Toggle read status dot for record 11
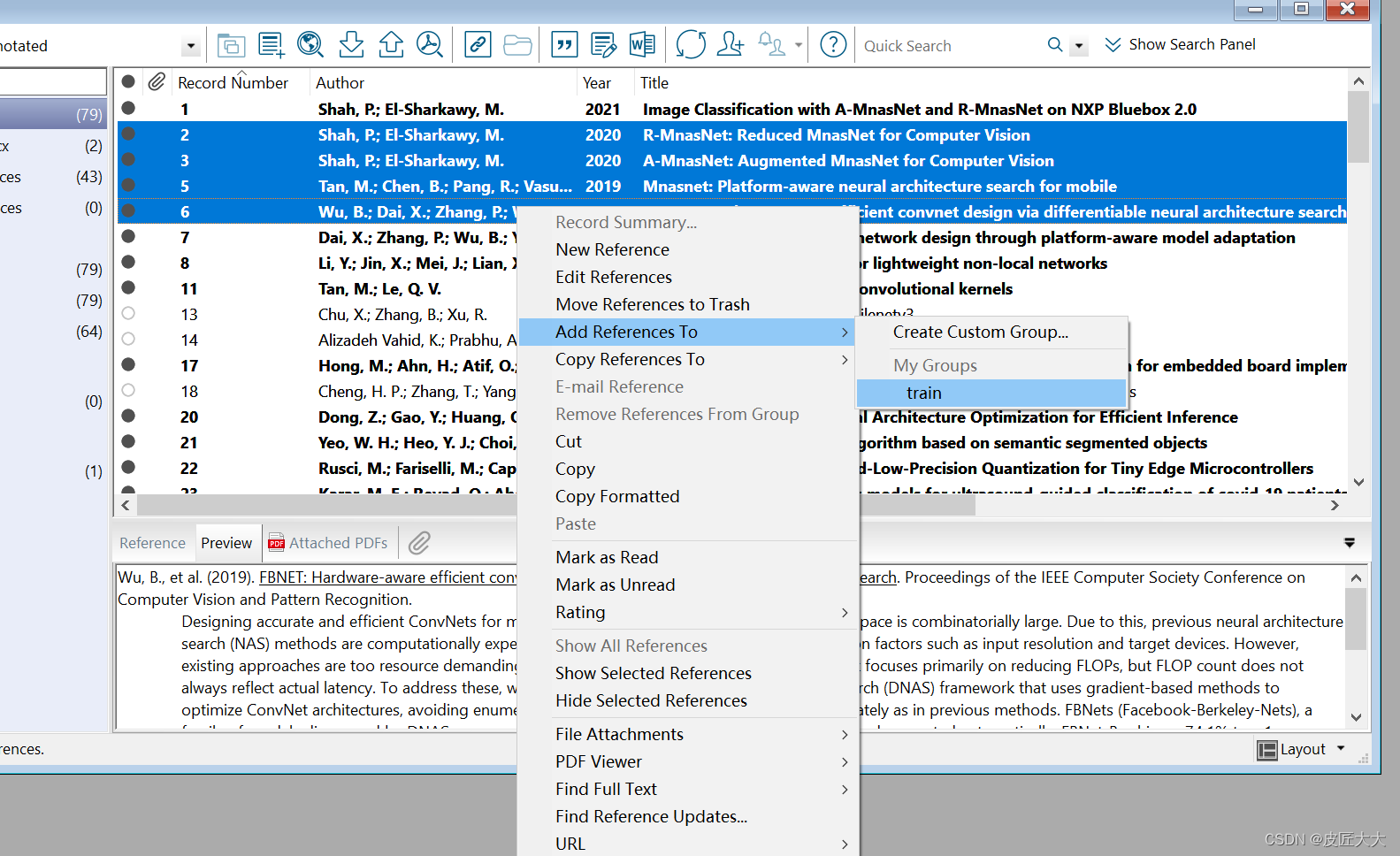 click(128, 287)
